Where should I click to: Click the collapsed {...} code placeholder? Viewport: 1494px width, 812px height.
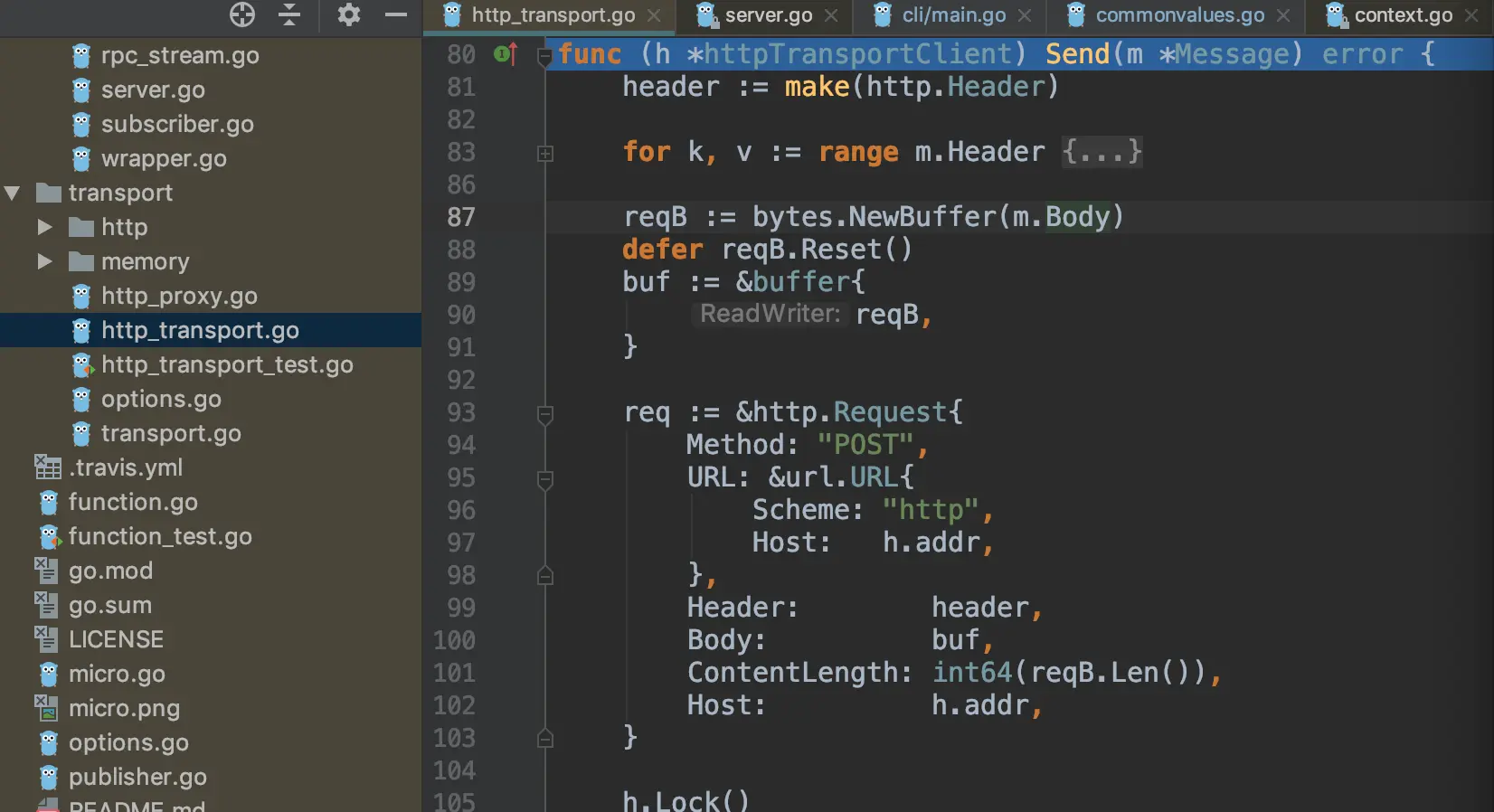tap(1102, 151)
